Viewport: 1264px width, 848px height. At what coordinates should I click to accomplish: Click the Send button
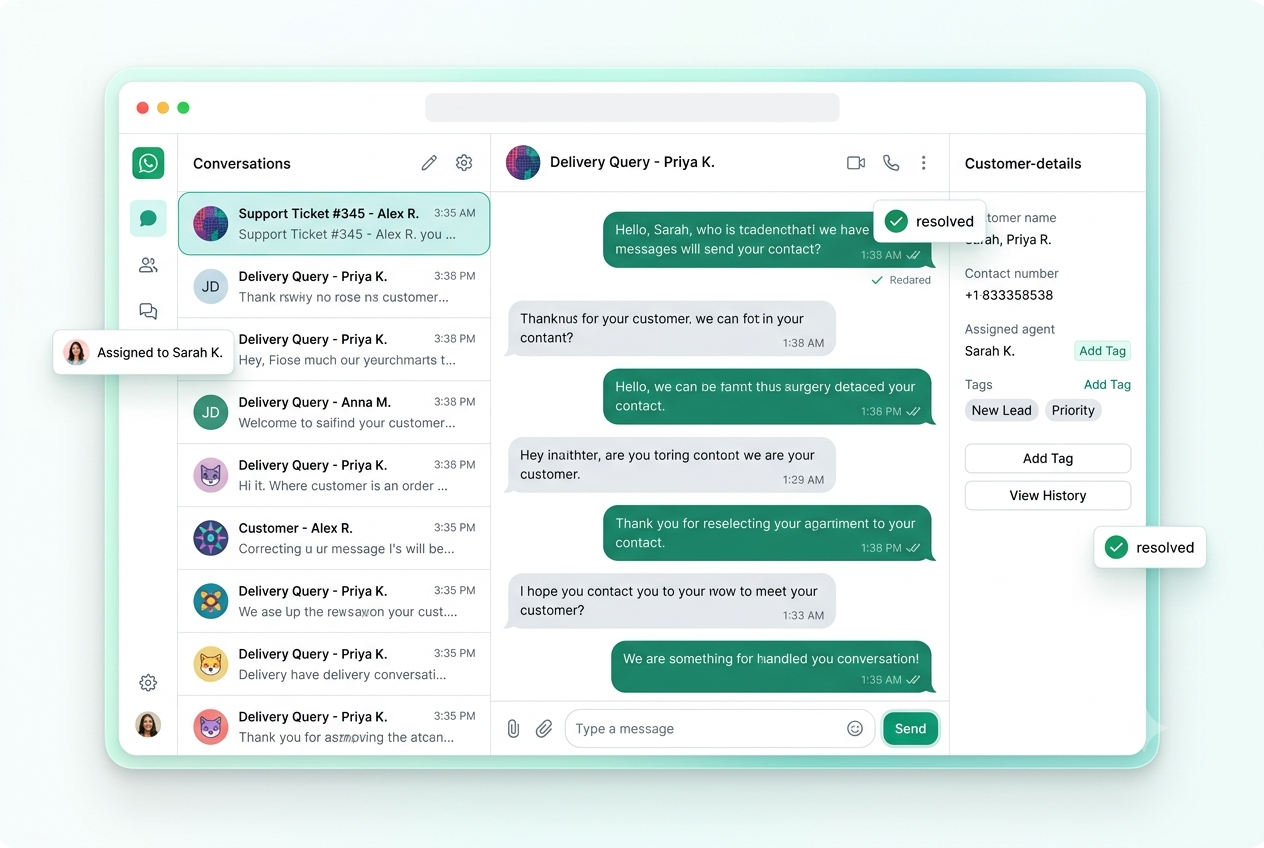coord(910,729)
